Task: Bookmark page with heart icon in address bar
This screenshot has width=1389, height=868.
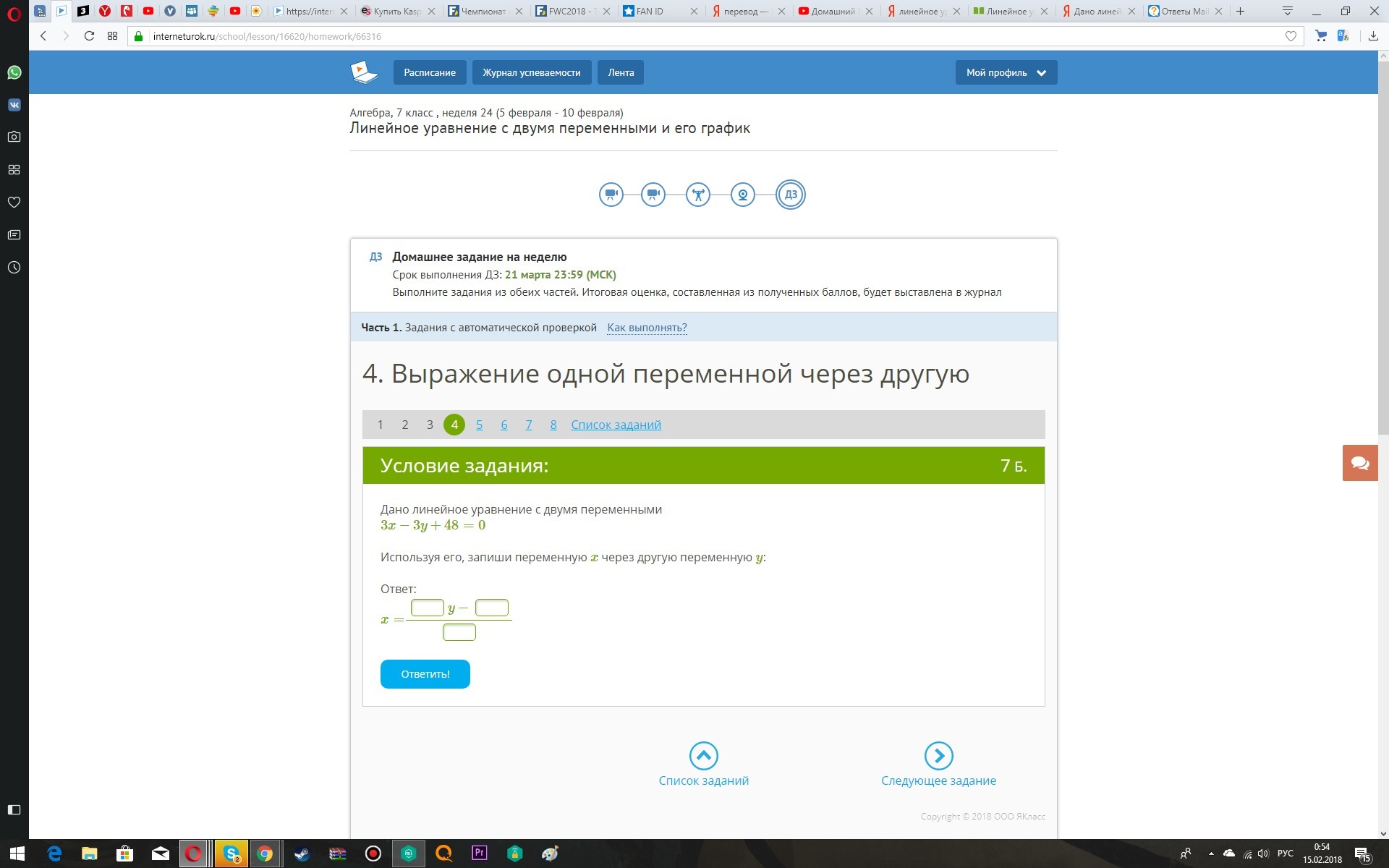Action: [1291, 36]
